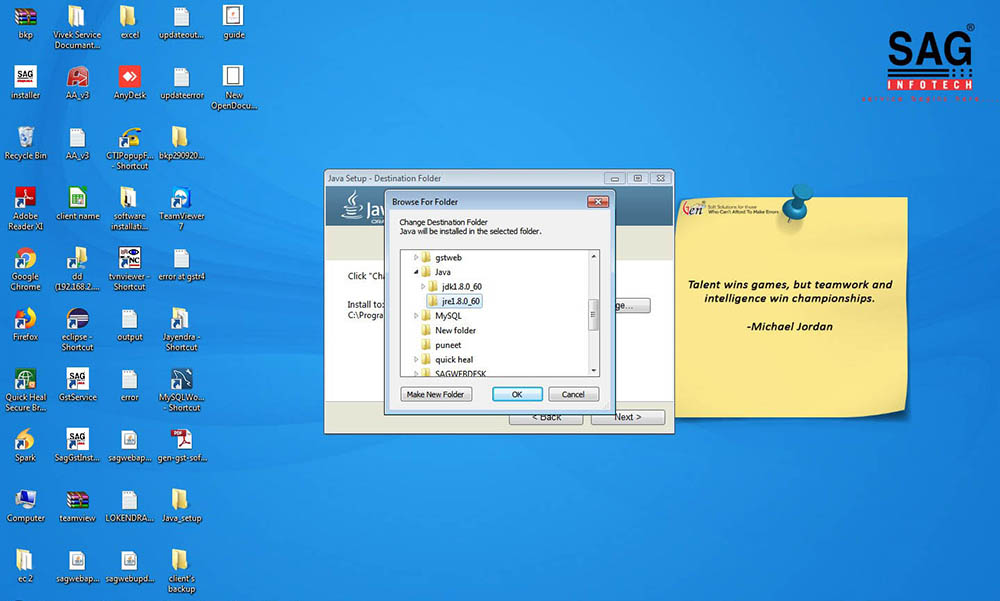
Task: Launch Google Chrome from the desktop
Action: pos(25,259)
